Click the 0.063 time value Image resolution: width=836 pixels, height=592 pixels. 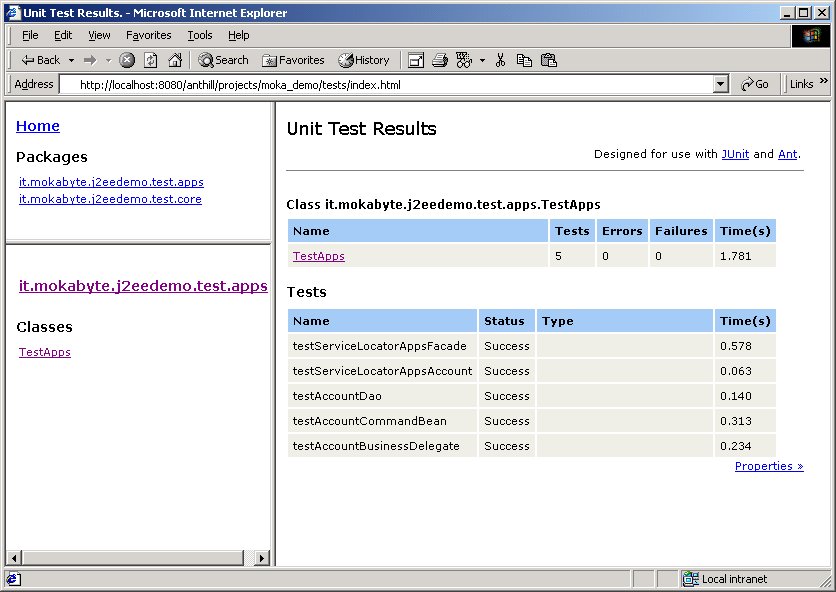click(x=736, y=371)
